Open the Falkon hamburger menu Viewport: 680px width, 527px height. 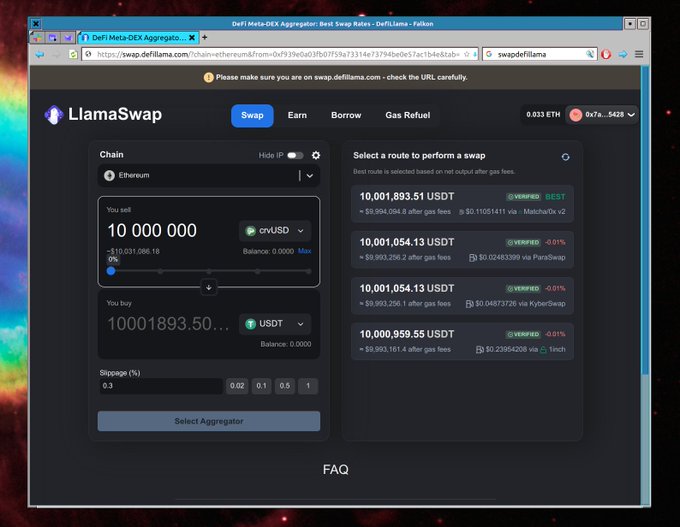point(639,54)
